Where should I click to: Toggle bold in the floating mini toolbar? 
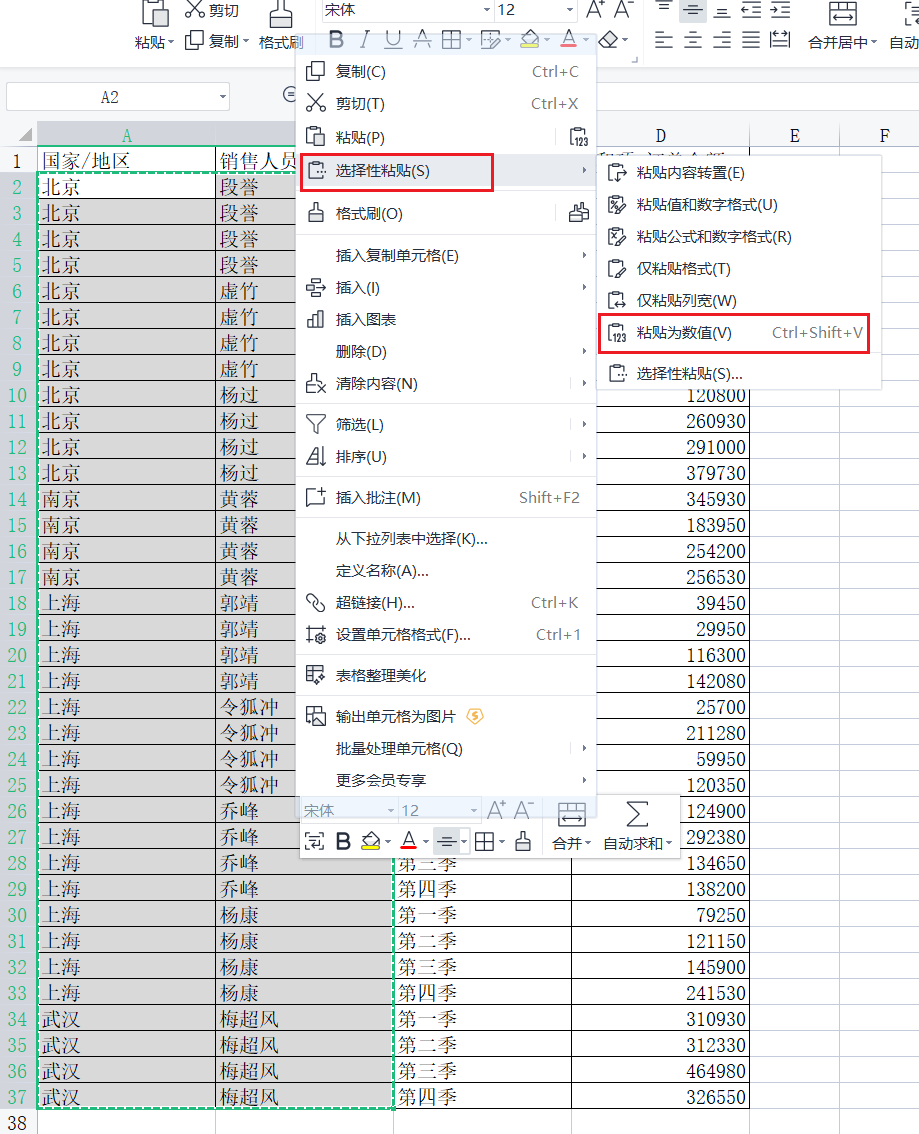tap(343, 843)
